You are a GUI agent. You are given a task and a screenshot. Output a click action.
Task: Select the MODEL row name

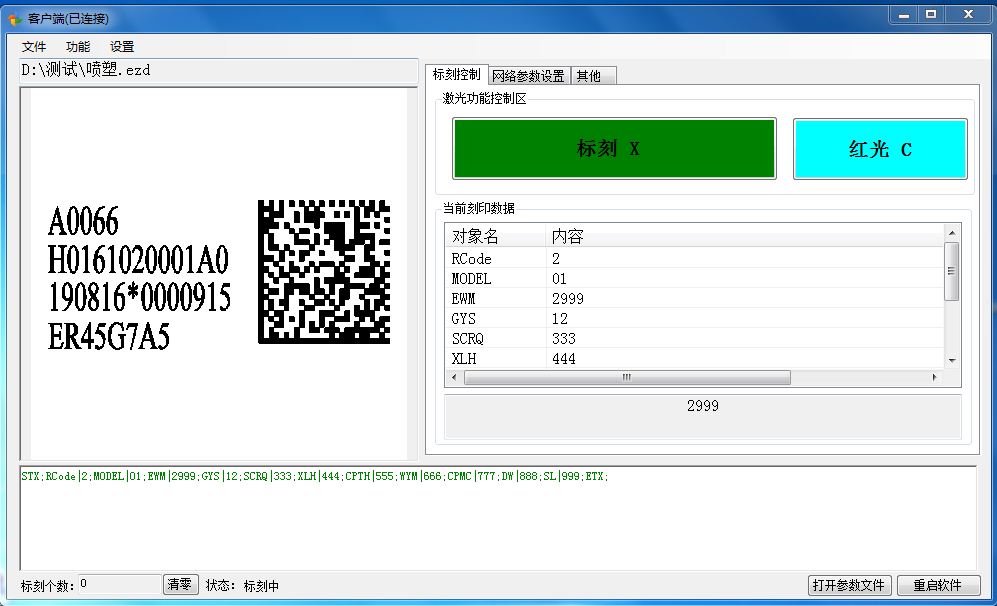coord(471,279)
